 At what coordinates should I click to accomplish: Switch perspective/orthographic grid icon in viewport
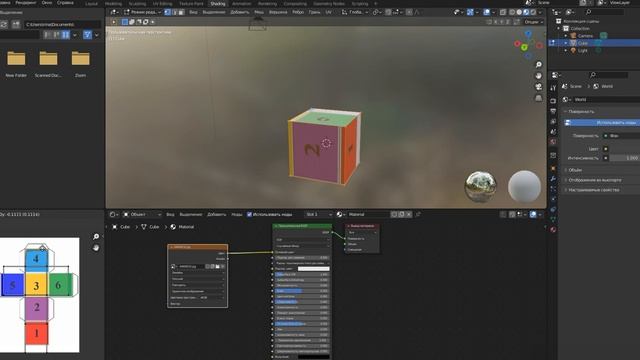click(538, 98)
